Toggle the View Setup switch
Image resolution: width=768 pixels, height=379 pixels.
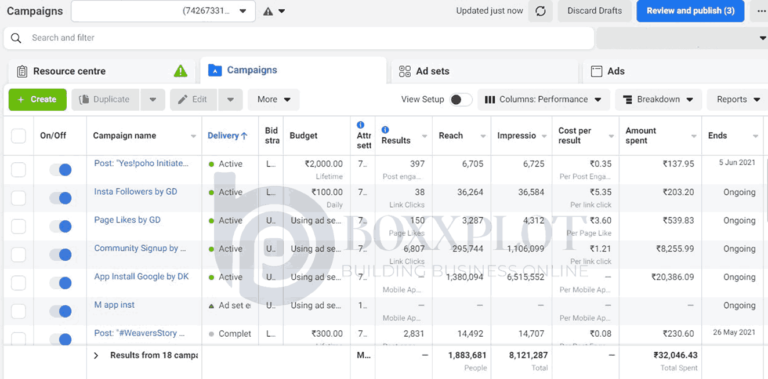coord(461,99)
